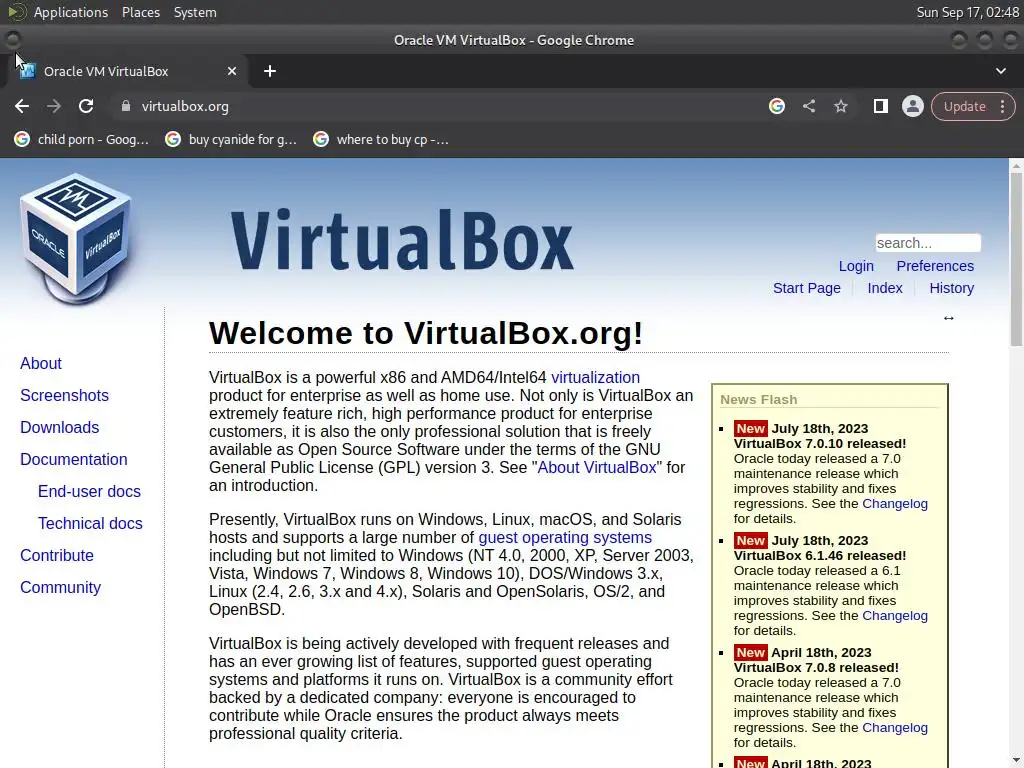Close the Oracle VM VirtualBox tab
Image resolution: width=1024 pixels, height=768 pixels.
[232, 71]
